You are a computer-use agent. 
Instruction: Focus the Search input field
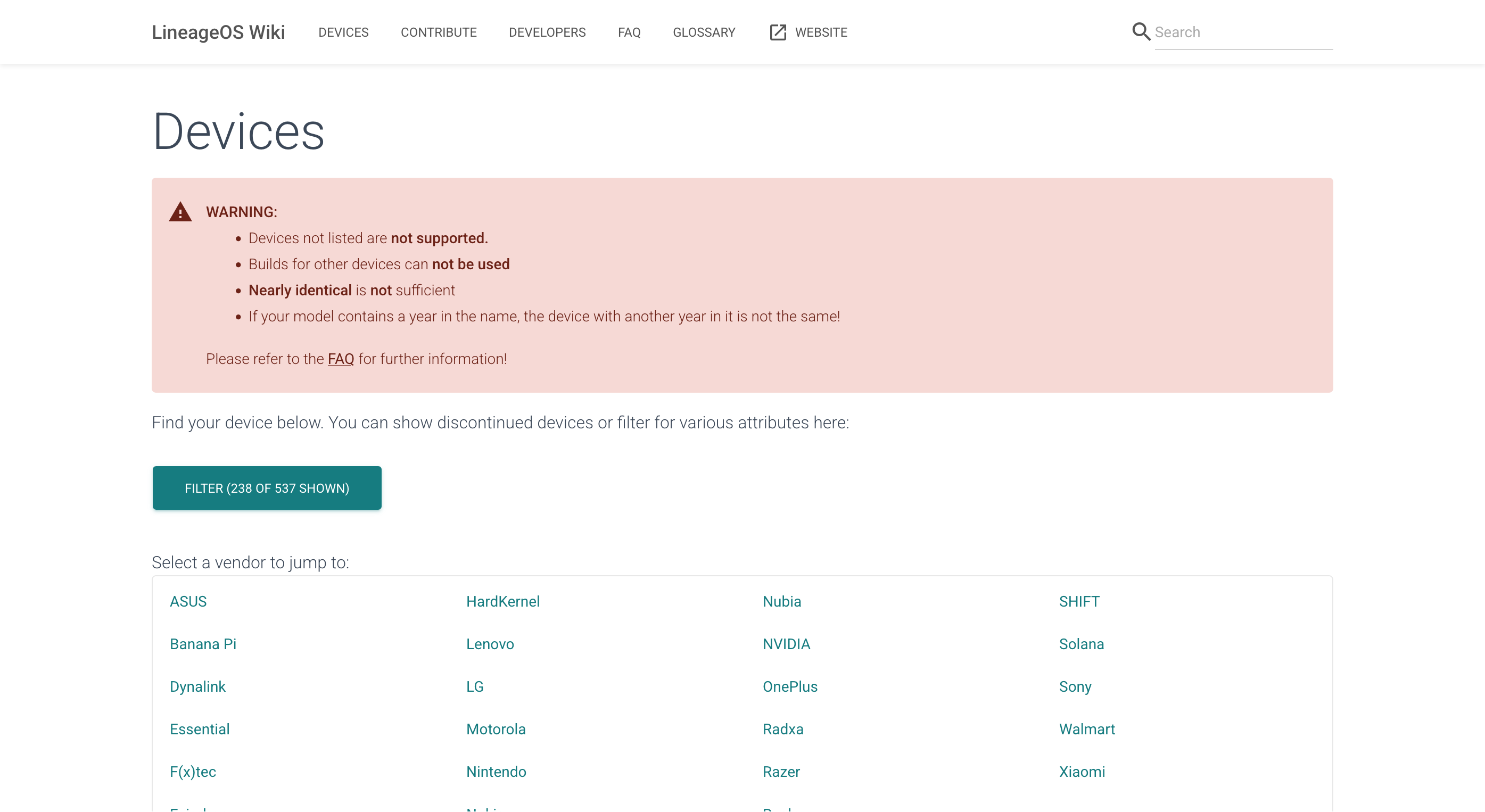[x=1243, y=32]
